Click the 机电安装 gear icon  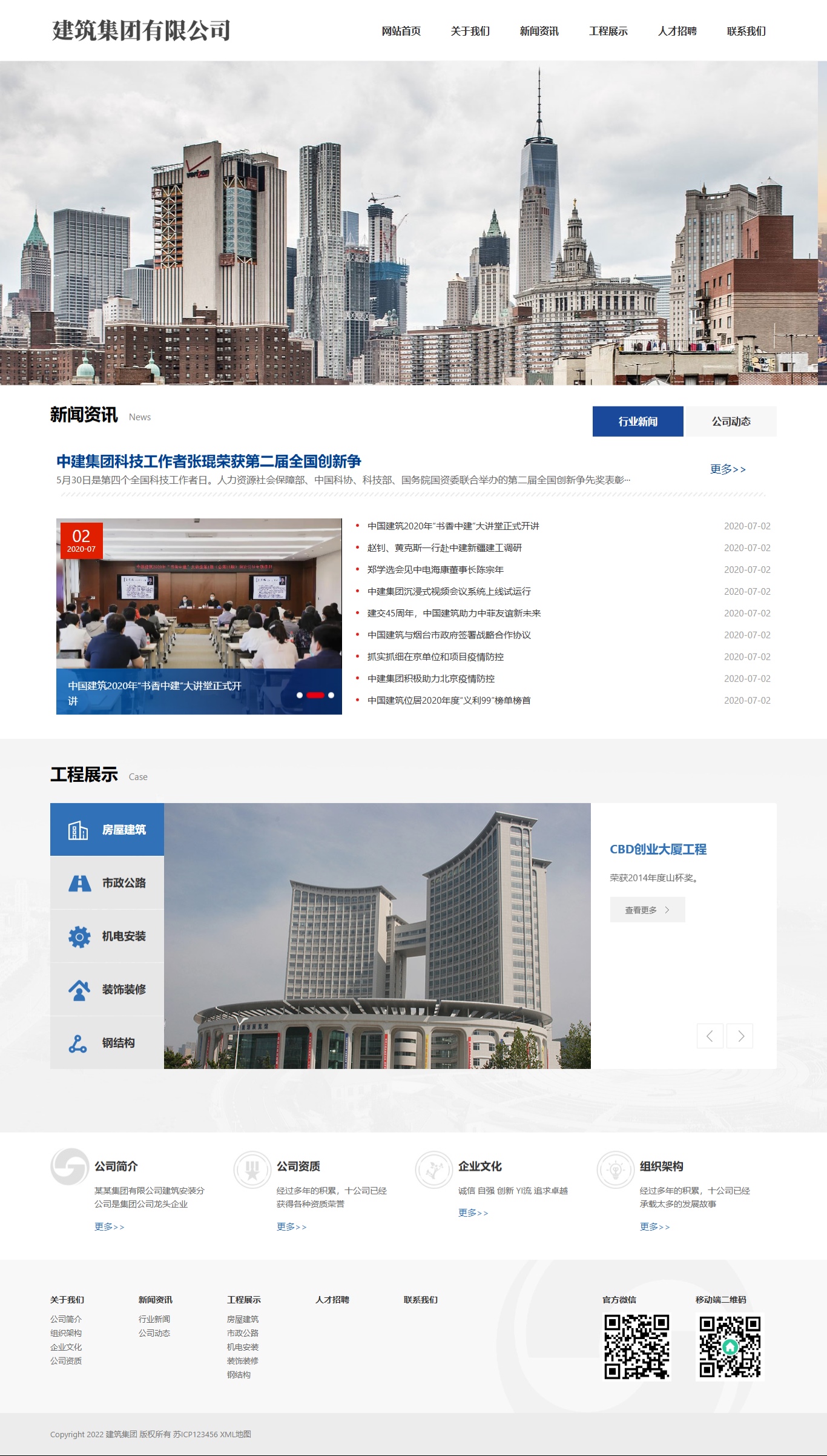[x=79, y=936]
